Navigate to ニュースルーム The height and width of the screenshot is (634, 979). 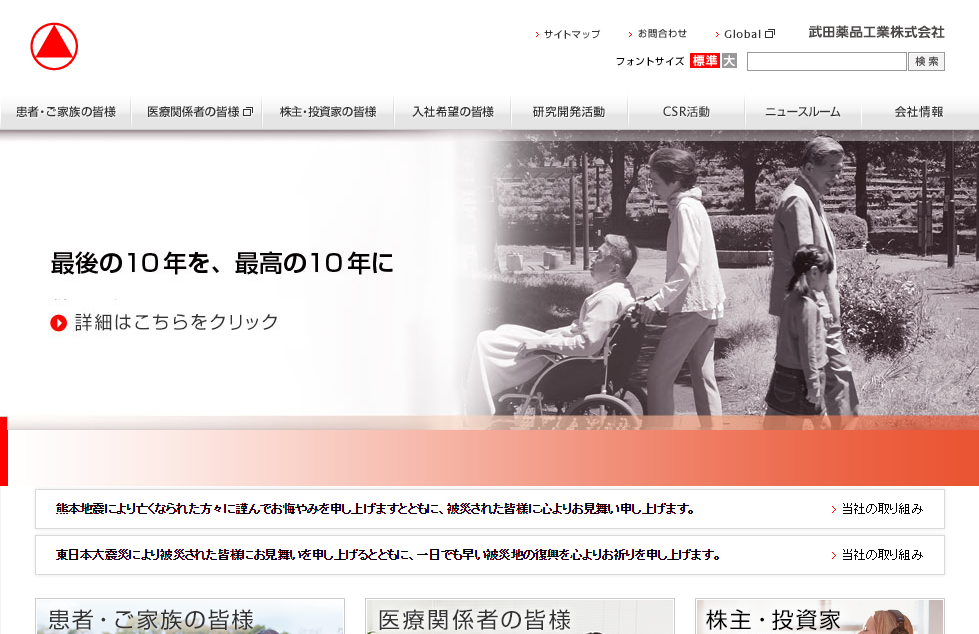[802, 112]
